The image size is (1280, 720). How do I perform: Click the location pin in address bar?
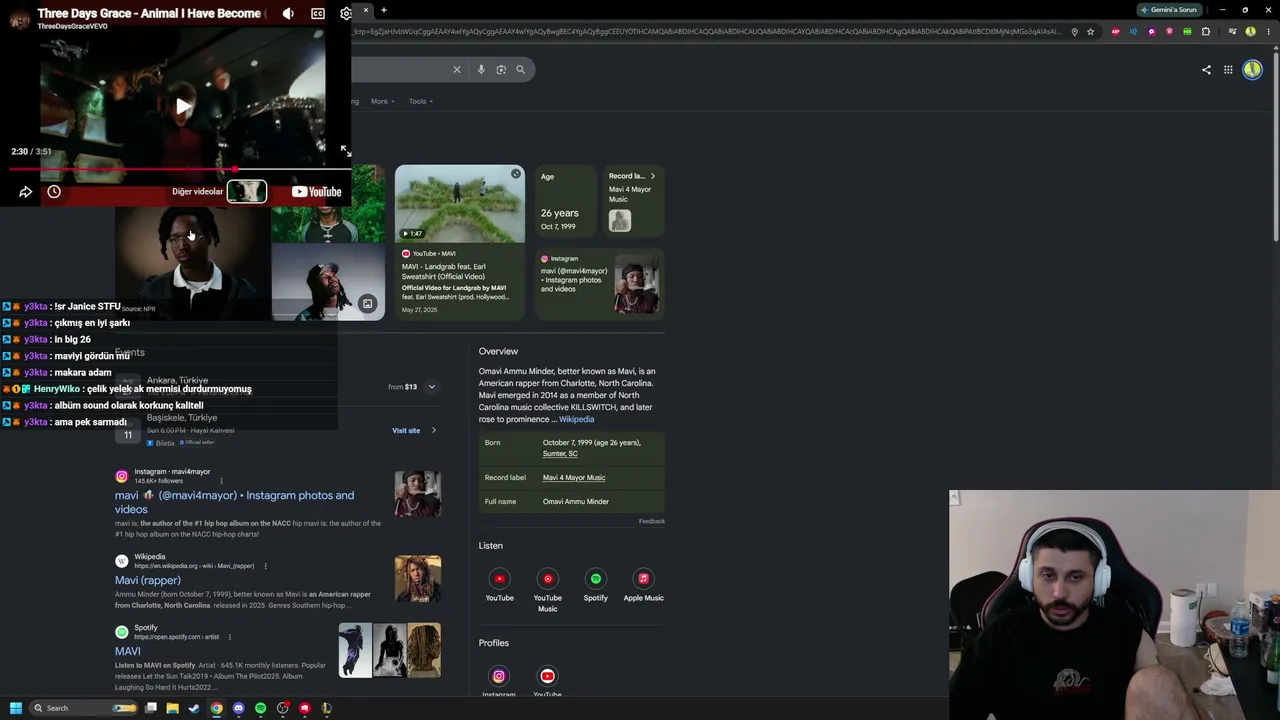pyautogui.click(x=1074, y=31)
